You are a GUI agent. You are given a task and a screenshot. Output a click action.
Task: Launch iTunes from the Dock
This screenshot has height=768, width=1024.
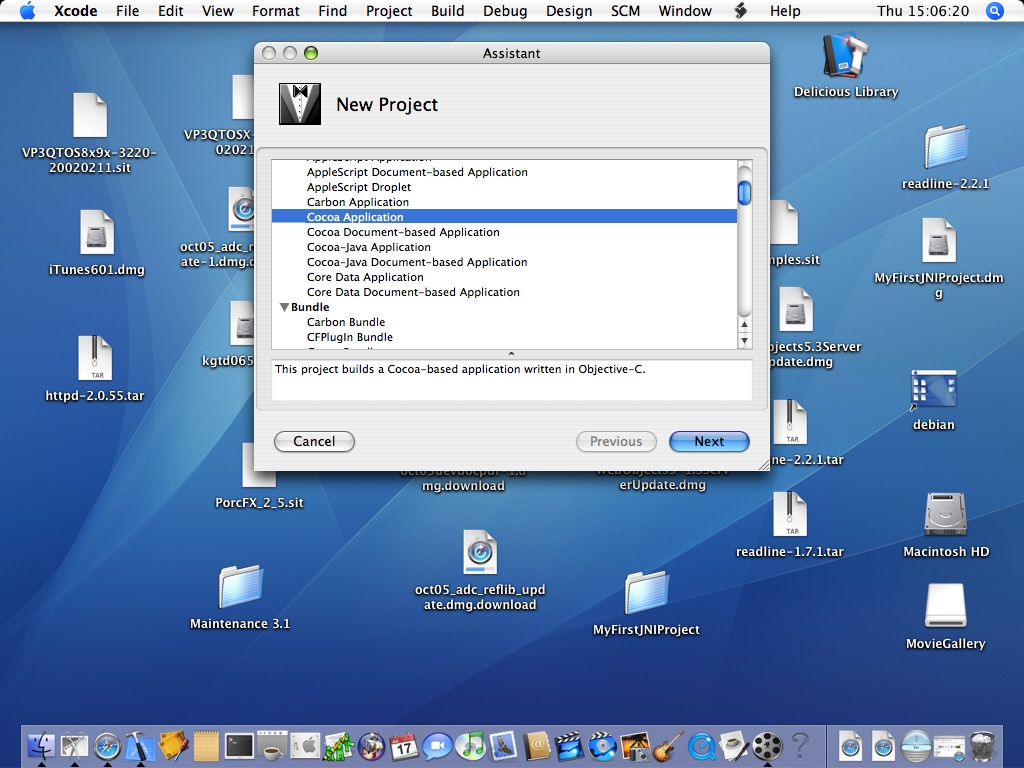470,744
